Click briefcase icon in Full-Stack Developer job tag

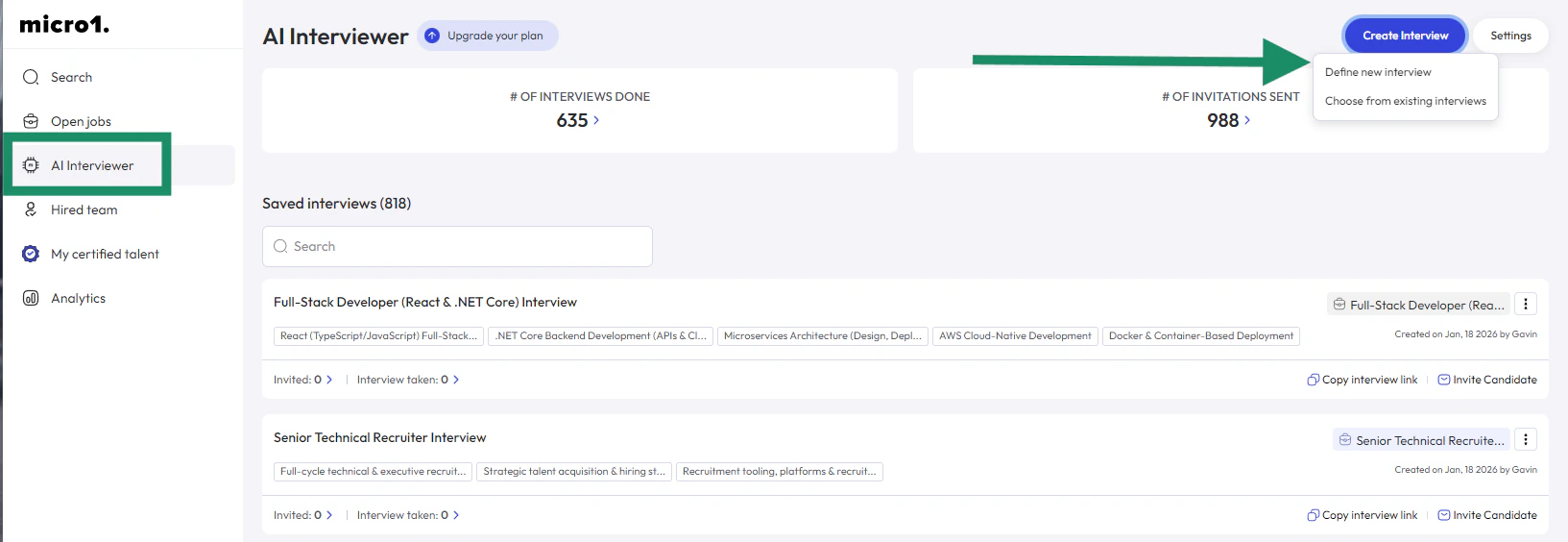[x=1339, y=305]
